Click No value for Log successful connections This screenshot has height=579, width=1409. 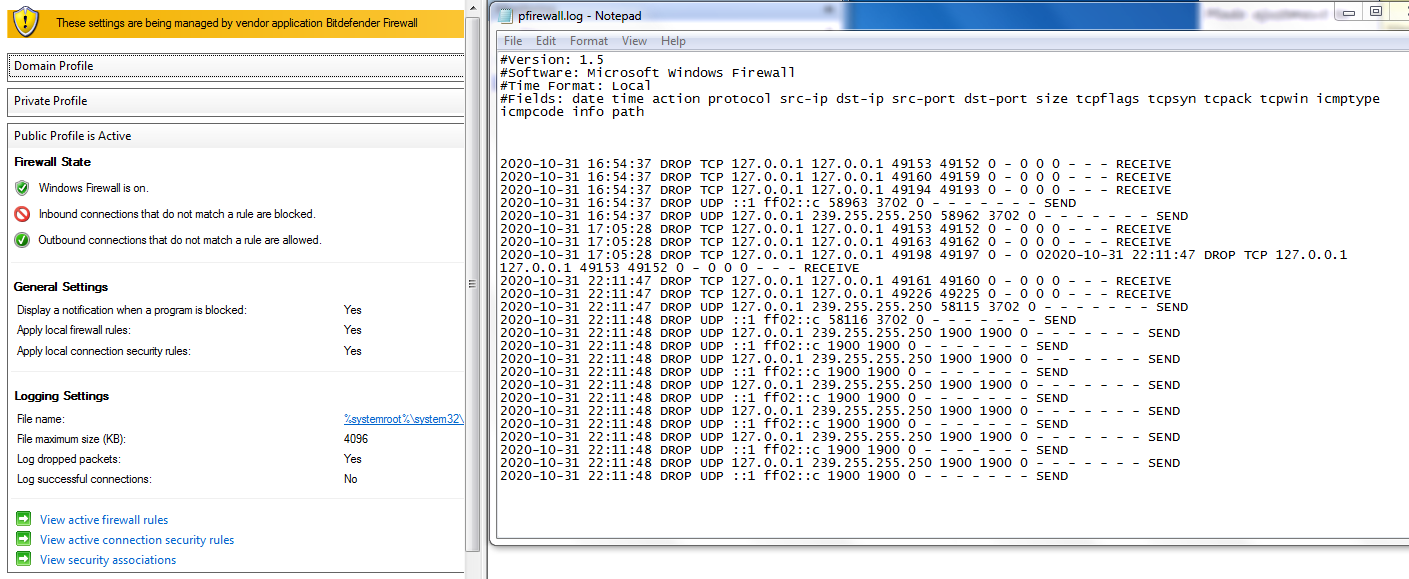pos(350,479)
